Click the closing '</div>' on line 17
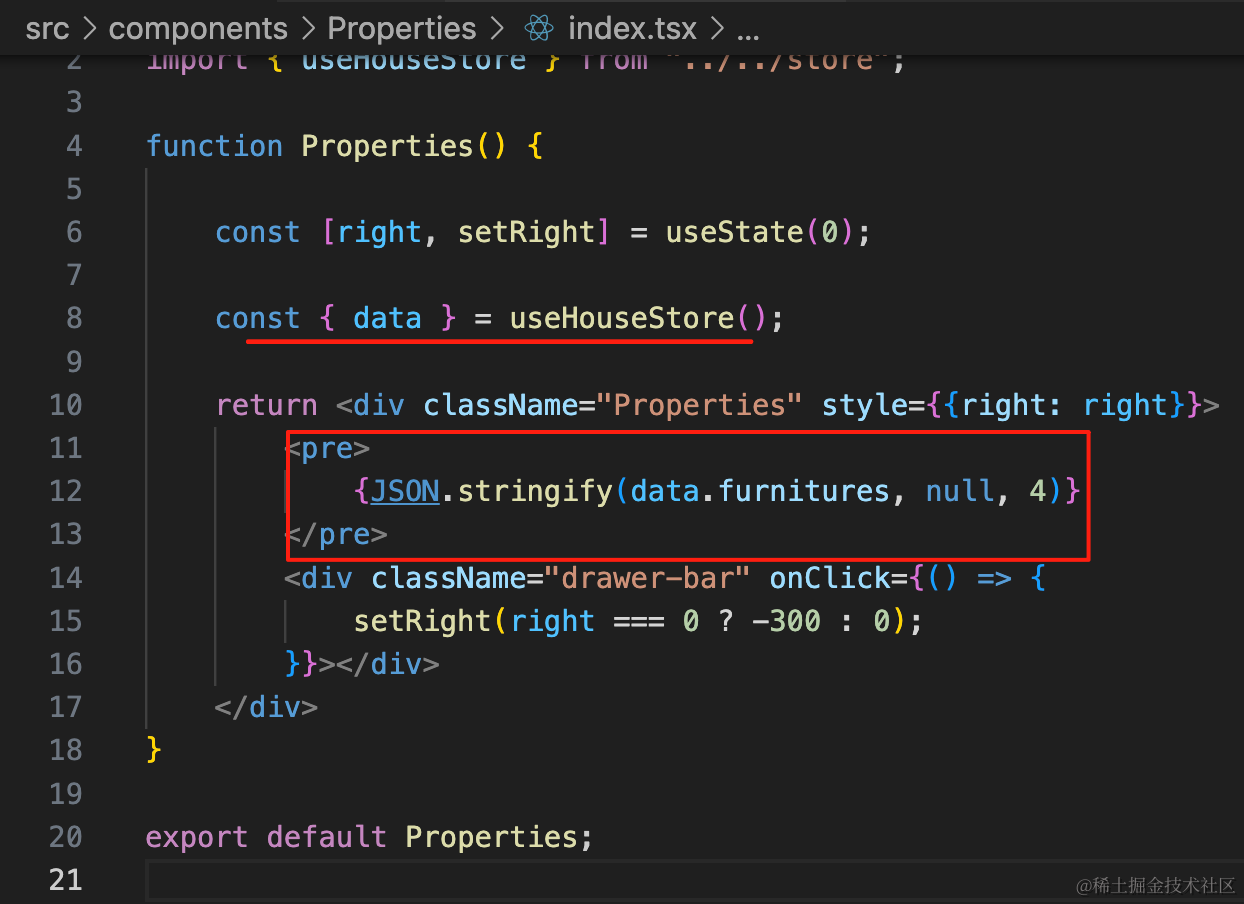Viewport: 1244px width, 904px height. click(267, 707)
